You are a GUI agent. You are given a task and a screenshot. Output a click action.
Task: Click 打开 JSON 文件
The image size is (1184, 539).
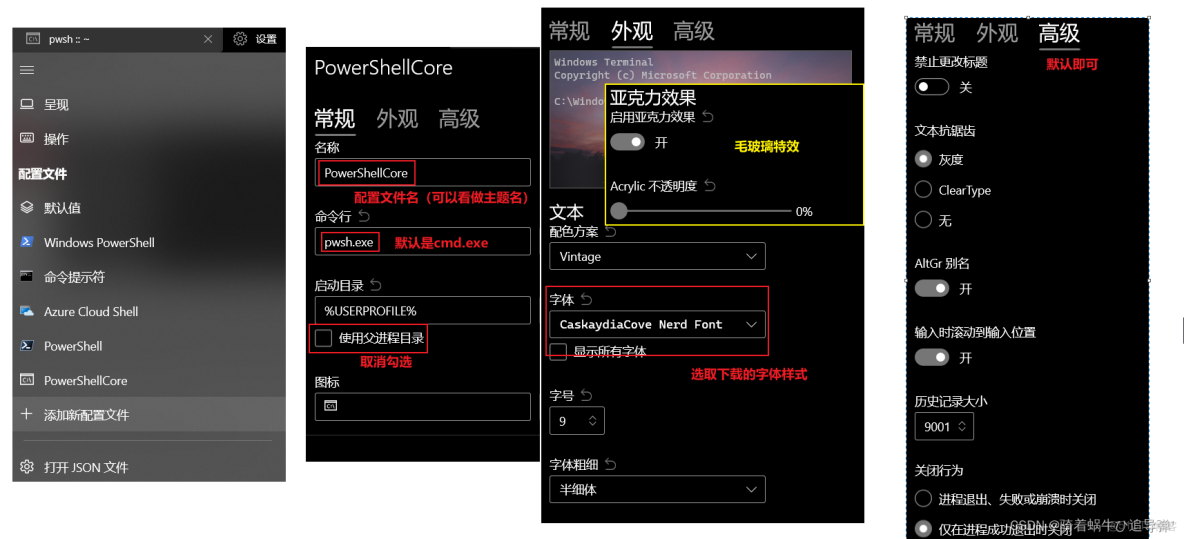pyautogui.click(x=149, y=467)
